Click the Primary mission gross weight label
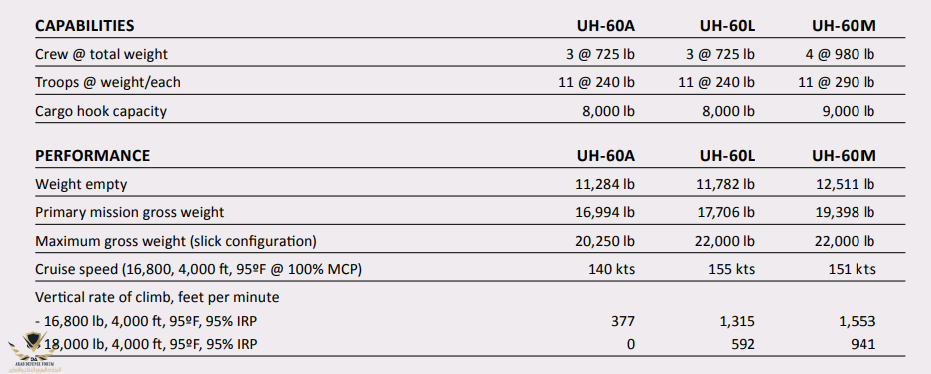 (130, 213)
